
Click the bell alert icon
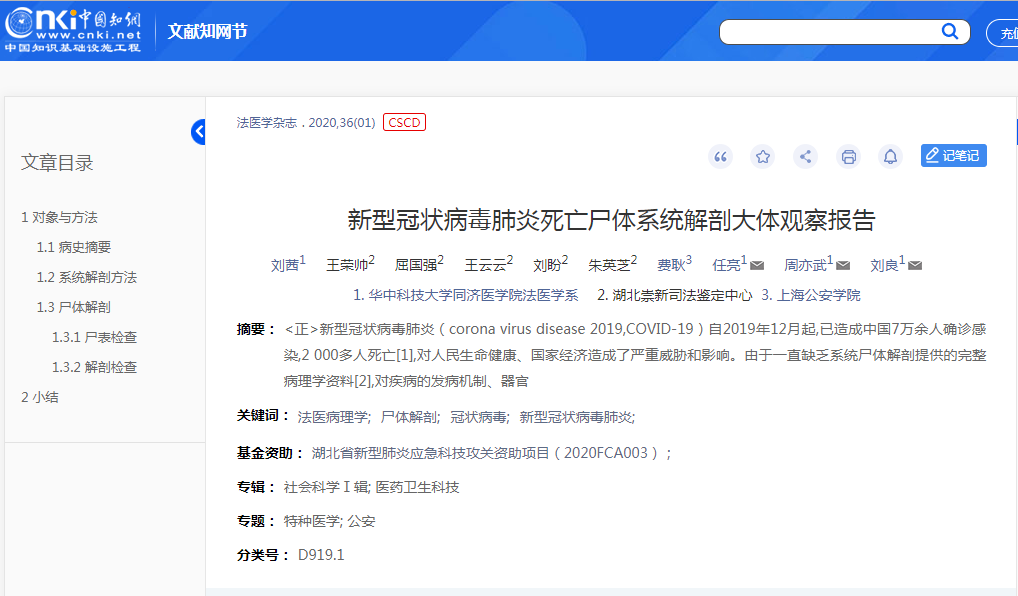tap(891, 156)
